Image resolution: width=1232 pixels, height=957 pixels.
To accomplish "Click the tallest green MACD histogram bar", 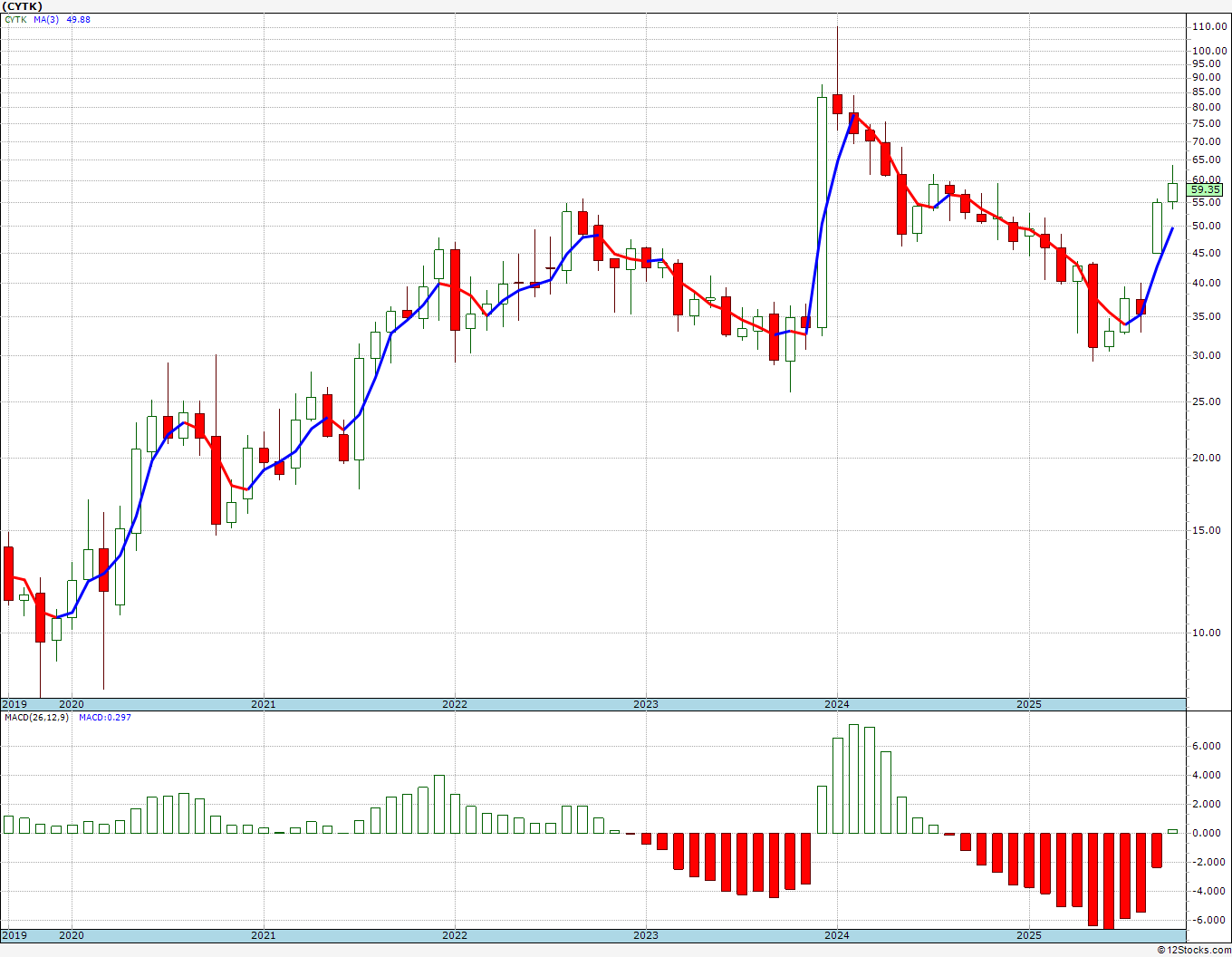I will (x=853, y=778).
